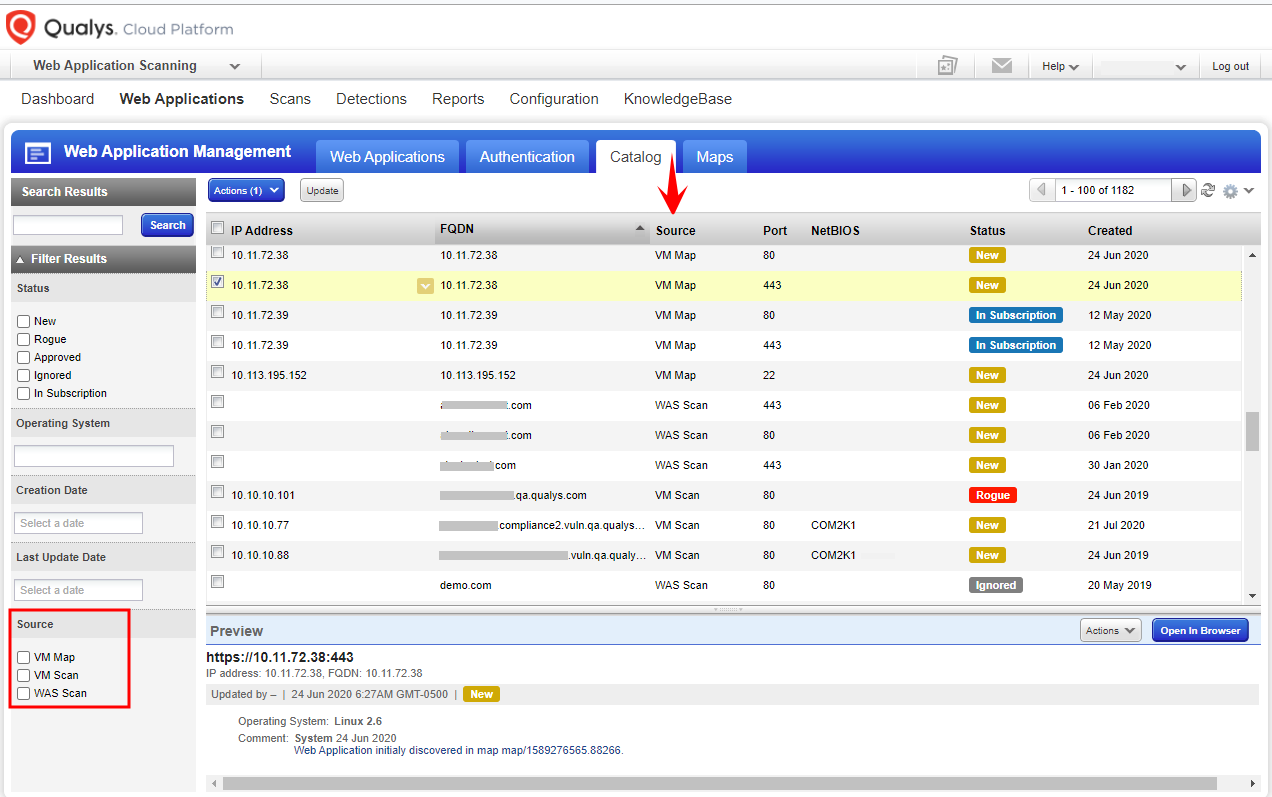The height and width of the screenshot is (797, 1272).
Task: Switch to the Web Applications tab
Action: point(387,157)
